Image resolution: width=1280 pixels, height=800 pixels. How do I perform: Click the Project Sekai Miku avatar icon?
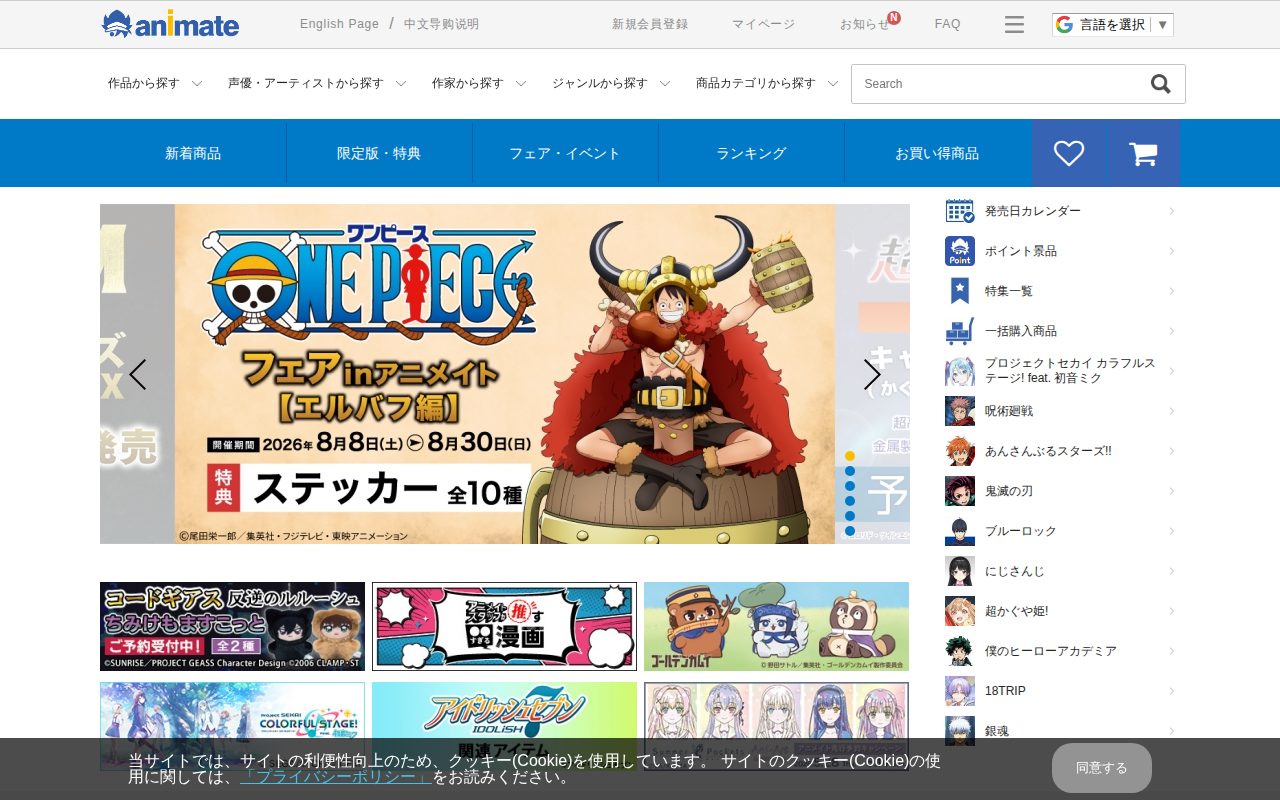click(960, 371)
